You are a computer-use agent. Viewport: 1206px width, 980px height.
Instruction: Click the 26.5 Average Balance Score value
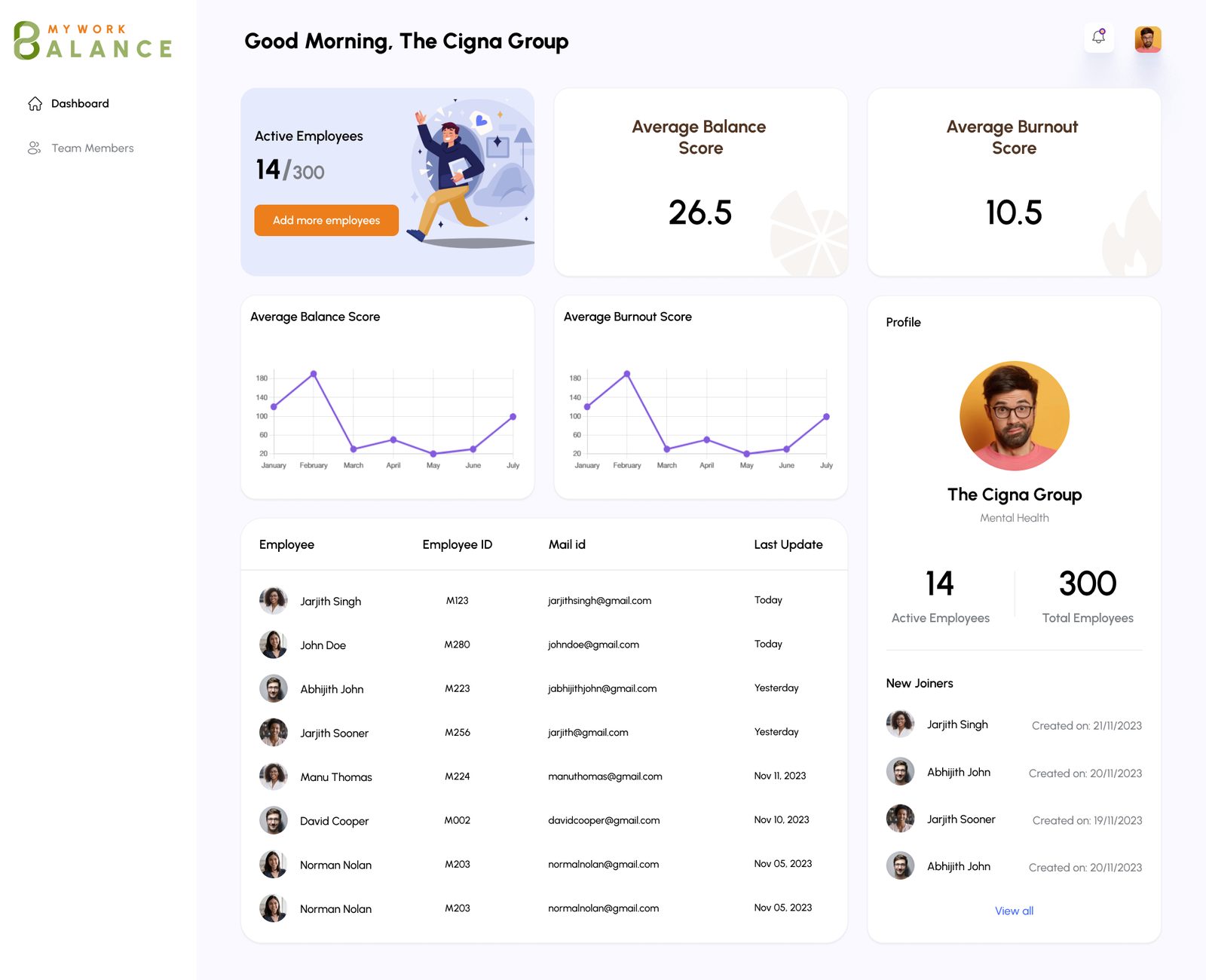[700, 213]
